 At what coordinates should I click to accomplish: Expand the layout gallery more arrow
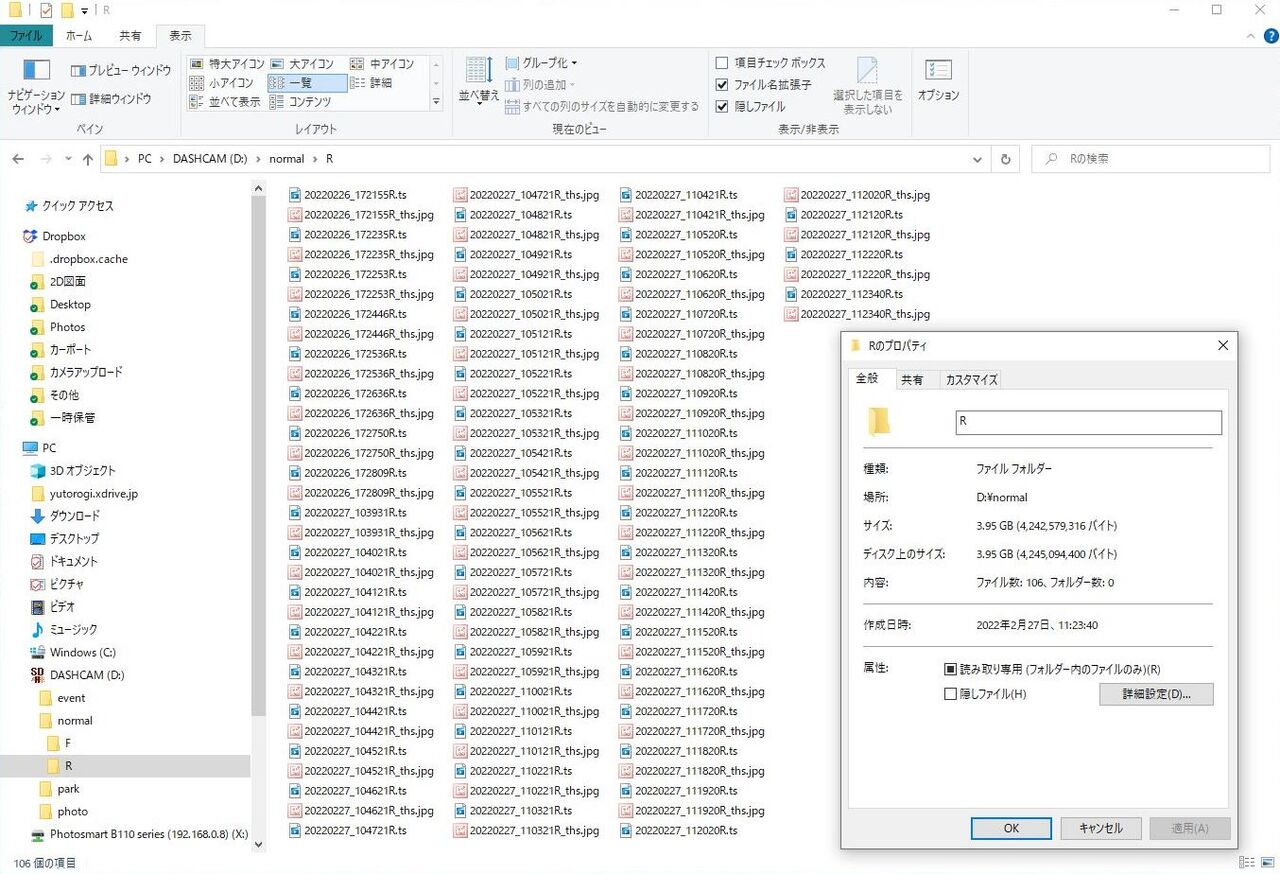[436, 102]
